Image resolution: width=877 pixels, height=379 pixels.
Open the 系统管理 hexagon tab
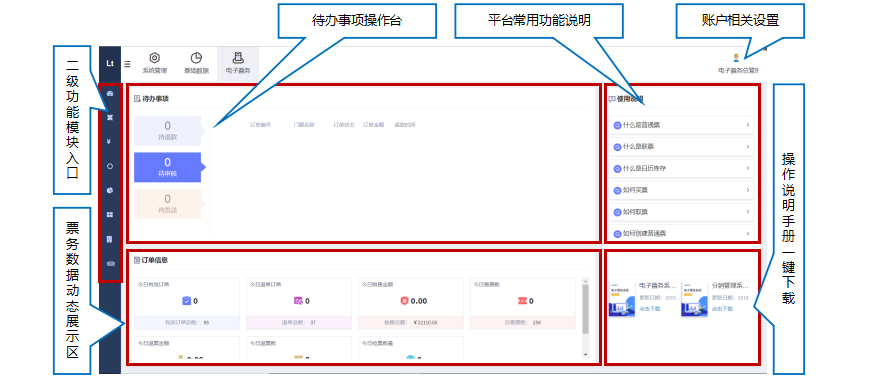[x=154, y=63]
